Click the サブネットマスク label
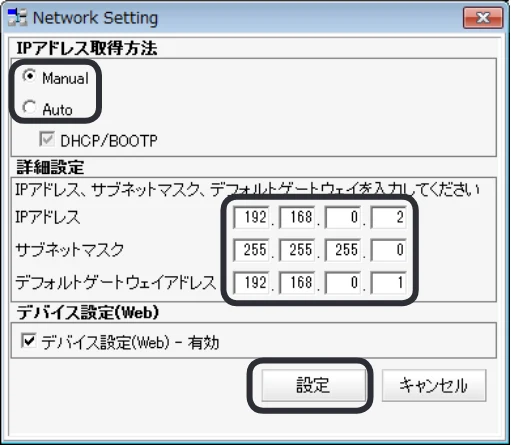Image resolution: width=511 pixels, height=445 pixels. [70, 250]
